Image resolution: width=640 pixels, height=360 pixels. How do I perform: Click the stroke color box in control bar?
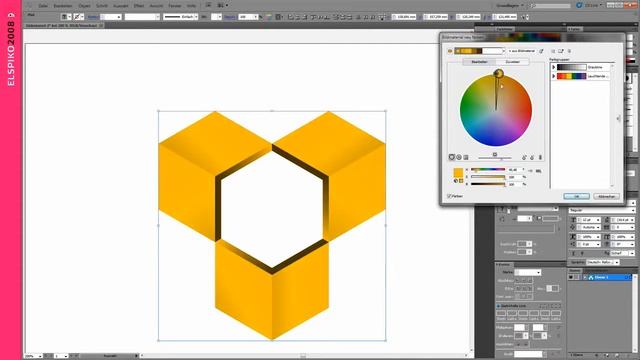pyautogui.click(x=77, y=17)
